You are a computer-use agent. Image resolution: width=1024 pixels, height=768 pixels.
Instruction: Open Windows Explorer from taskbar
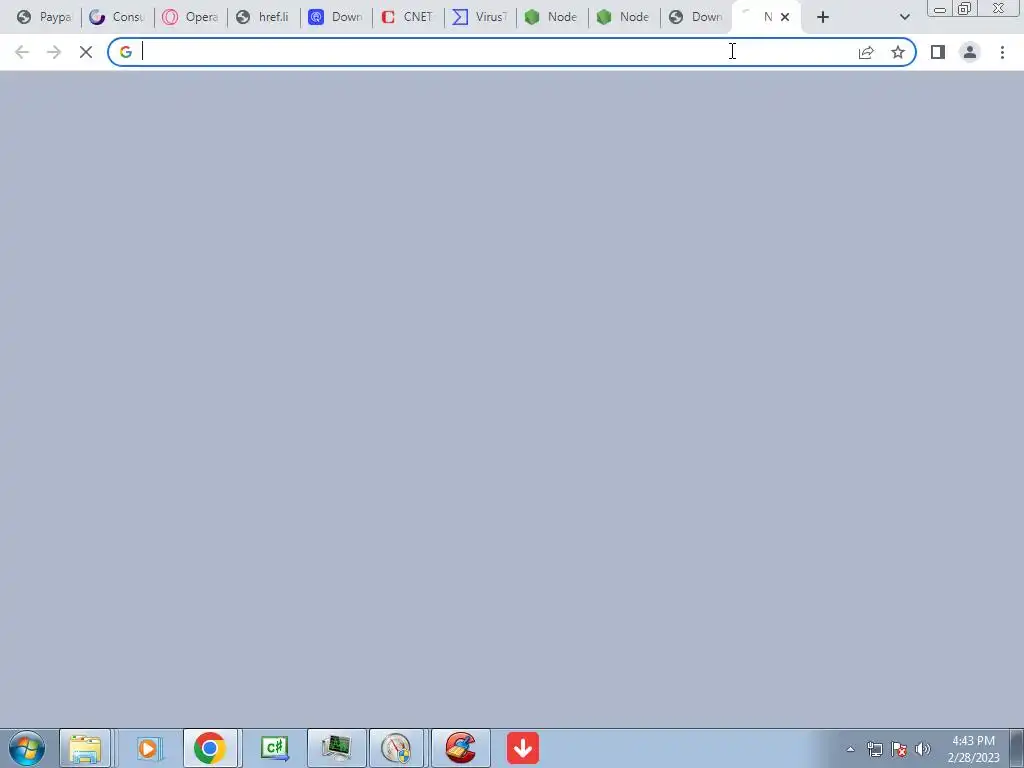(x=86, y=748)
